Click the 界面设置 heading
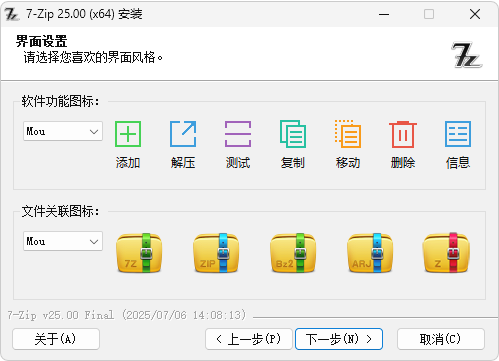The image size is (499, 361). (x=41, y=41)
